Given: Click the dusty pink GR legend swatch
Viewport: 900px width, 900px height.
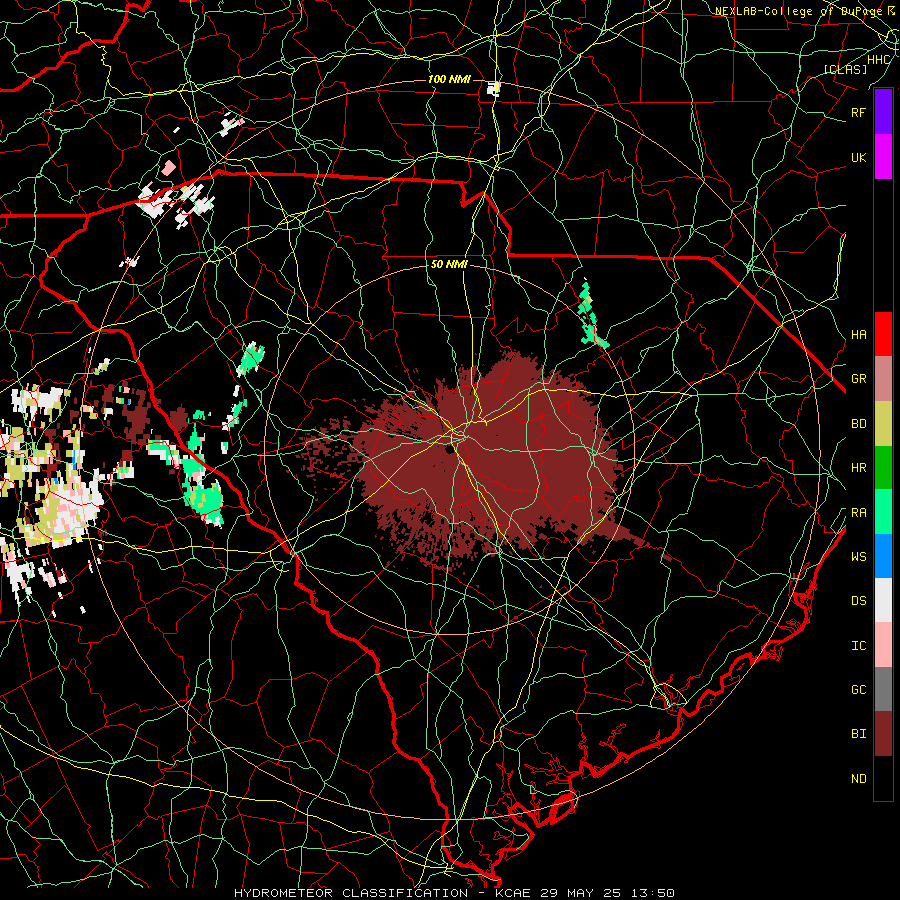Looking at the screenshot, I should pos(883,378).
